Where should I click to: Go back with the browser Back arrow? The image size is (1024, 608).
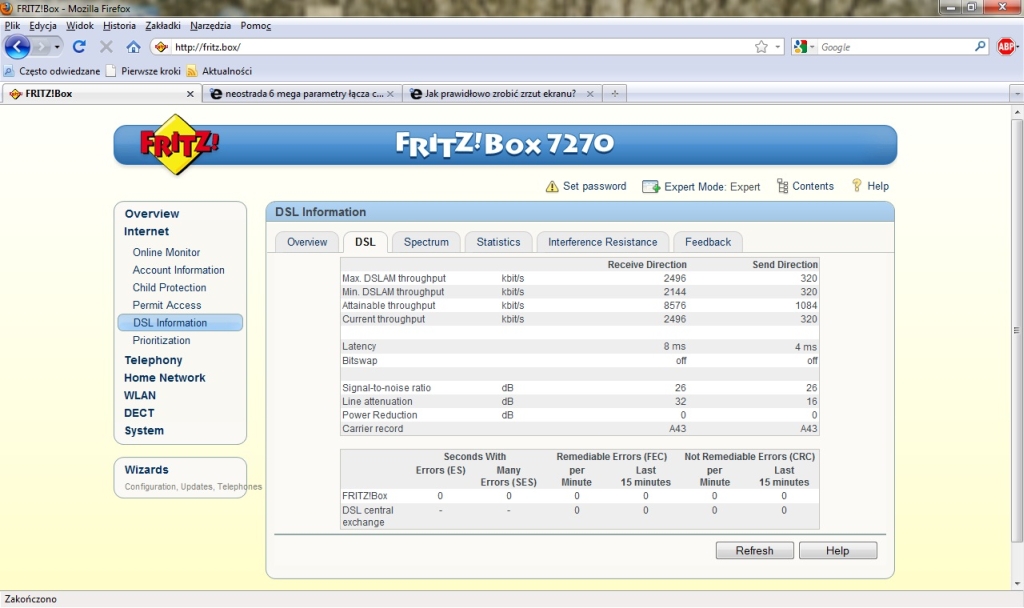(x=17, y=47)
